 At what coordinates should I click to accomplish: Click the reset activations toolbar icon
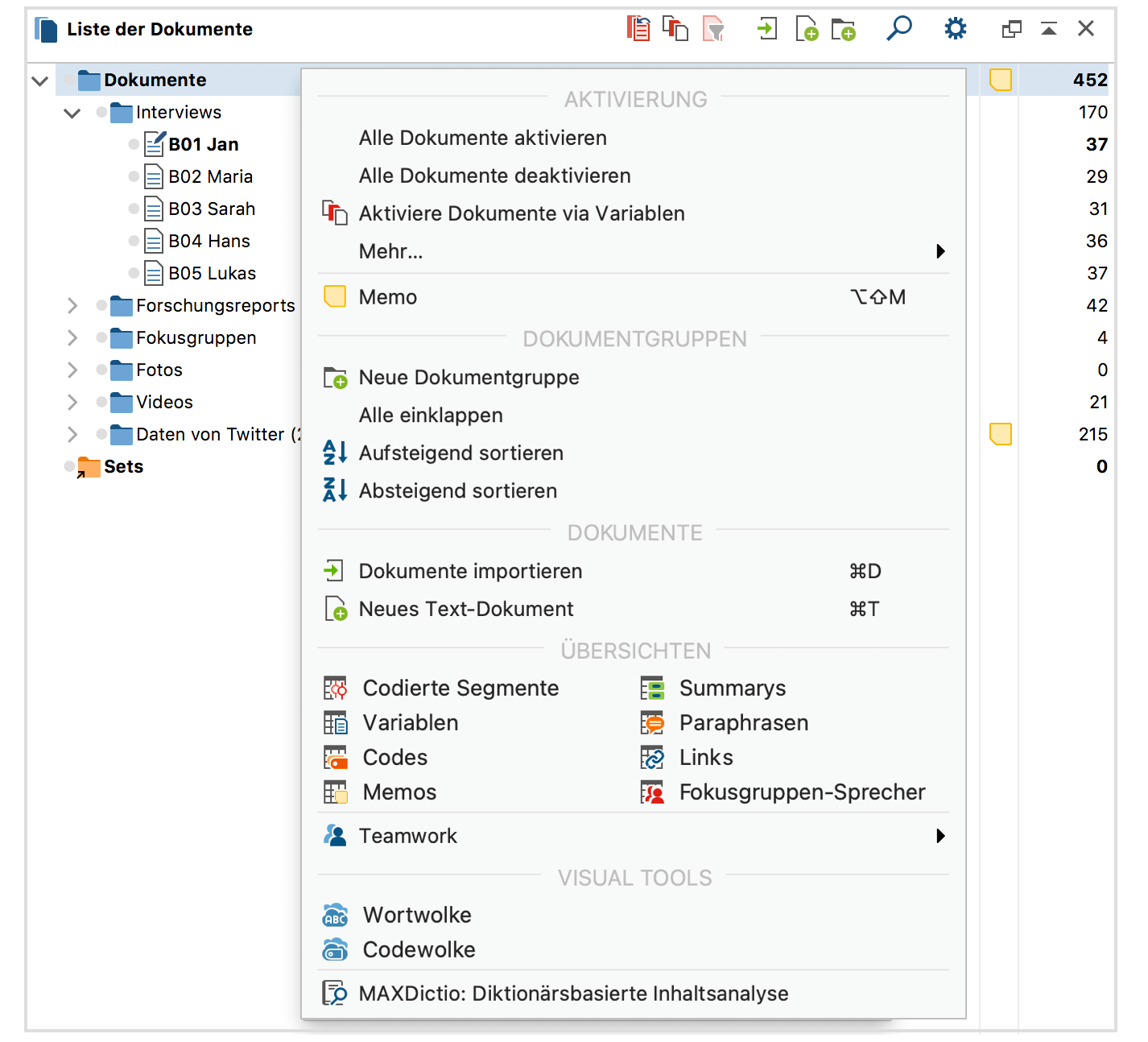tap(638, 29)
